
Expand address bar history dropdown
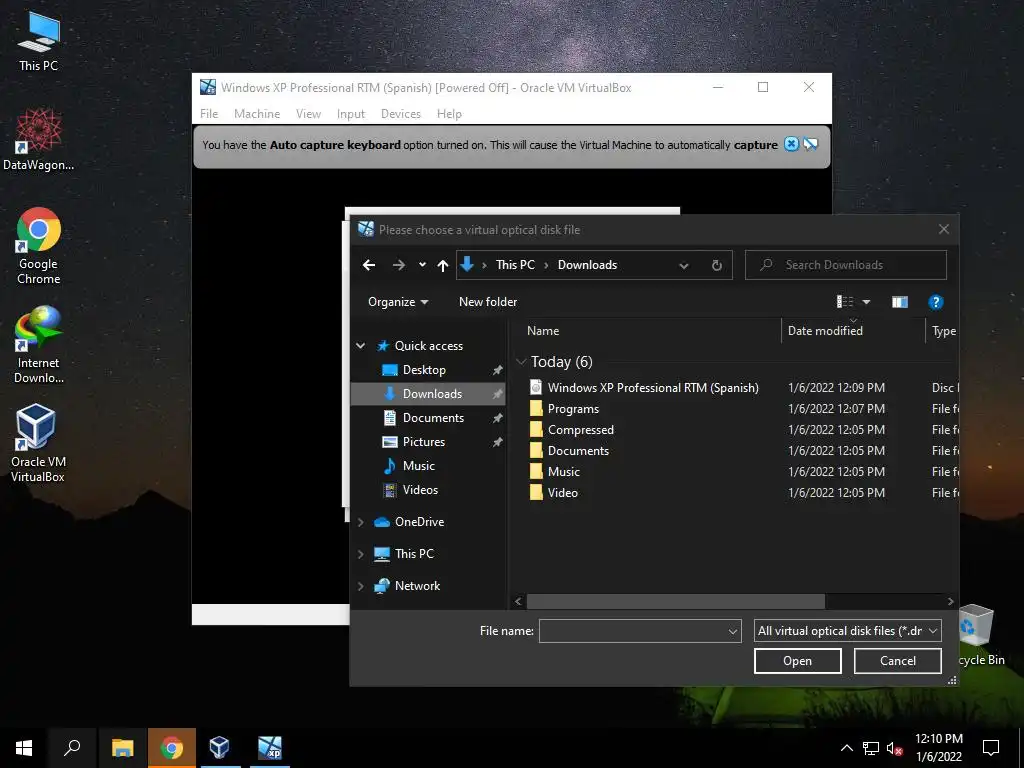pyautogui.click(x=684, y=265)
